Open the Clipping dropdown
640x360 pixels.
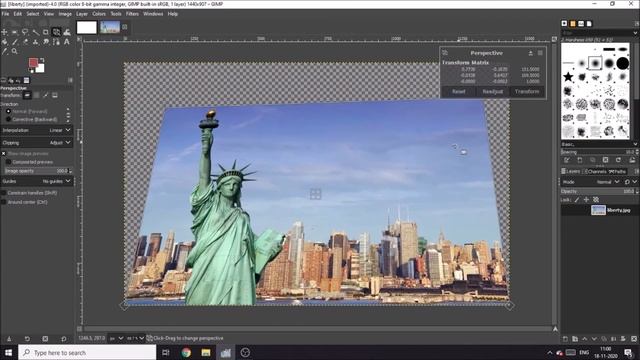[x=37, y=143]
